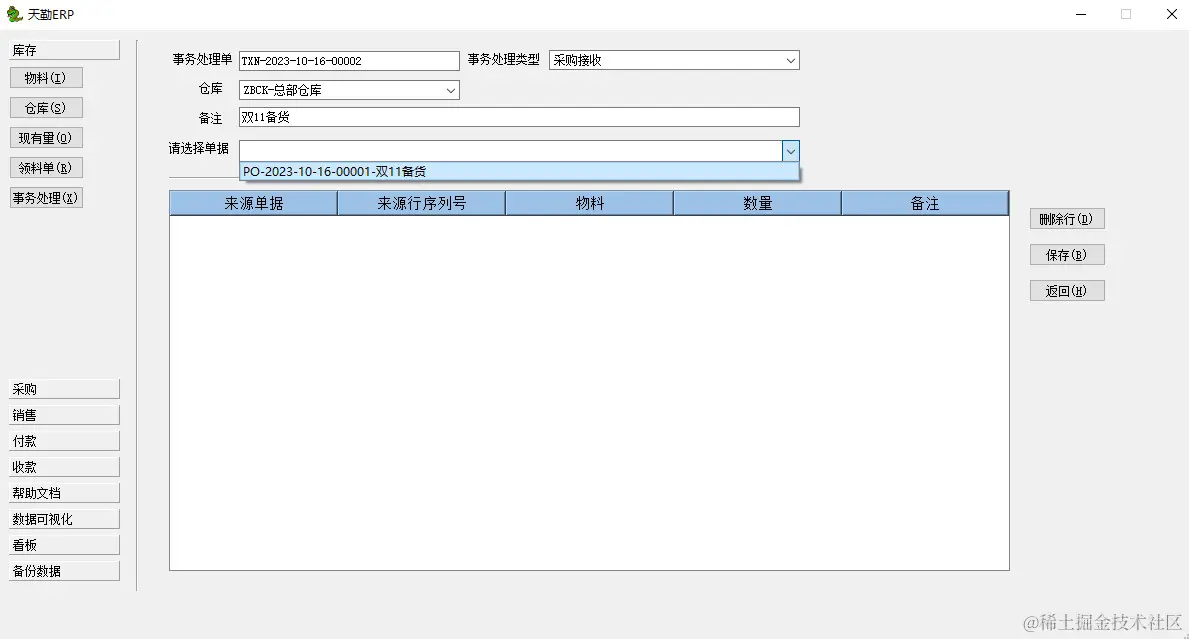This screenshot has height=639, width=1189.
Task: Open the 帮助文档 help documentation
Action: pos(63,491)
